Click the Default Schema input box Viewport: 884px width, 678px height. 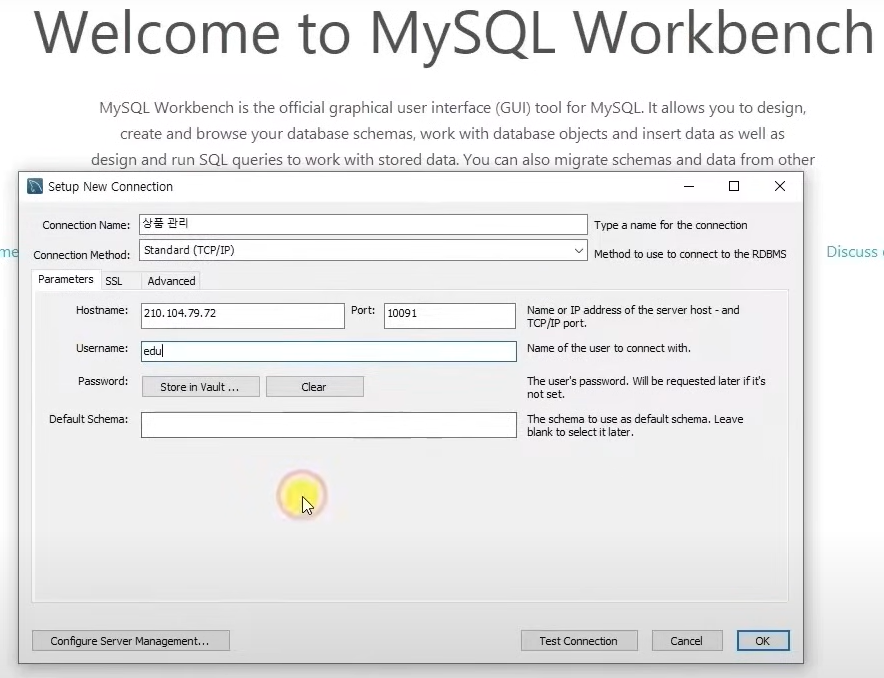pyautogui.click(x=329, y=425)
